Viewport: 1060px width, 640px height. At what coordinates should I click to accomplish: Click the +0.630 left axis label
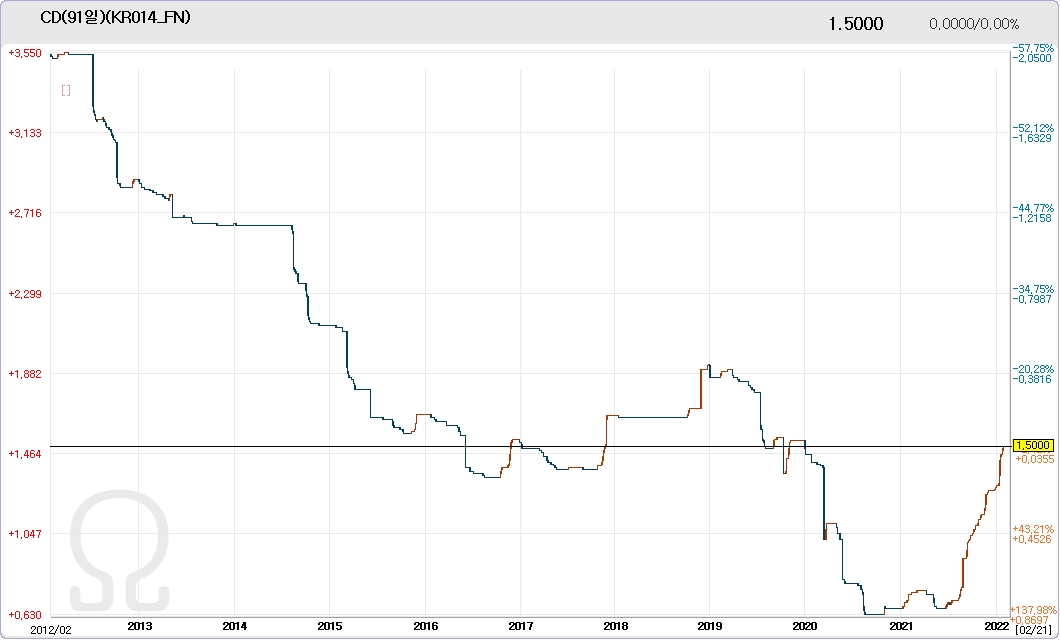click(24, 615)
